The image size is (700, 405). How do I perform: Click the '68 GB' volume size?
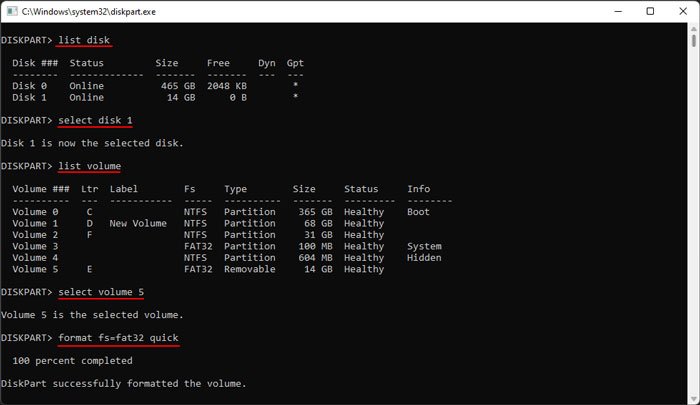point(318,223)
